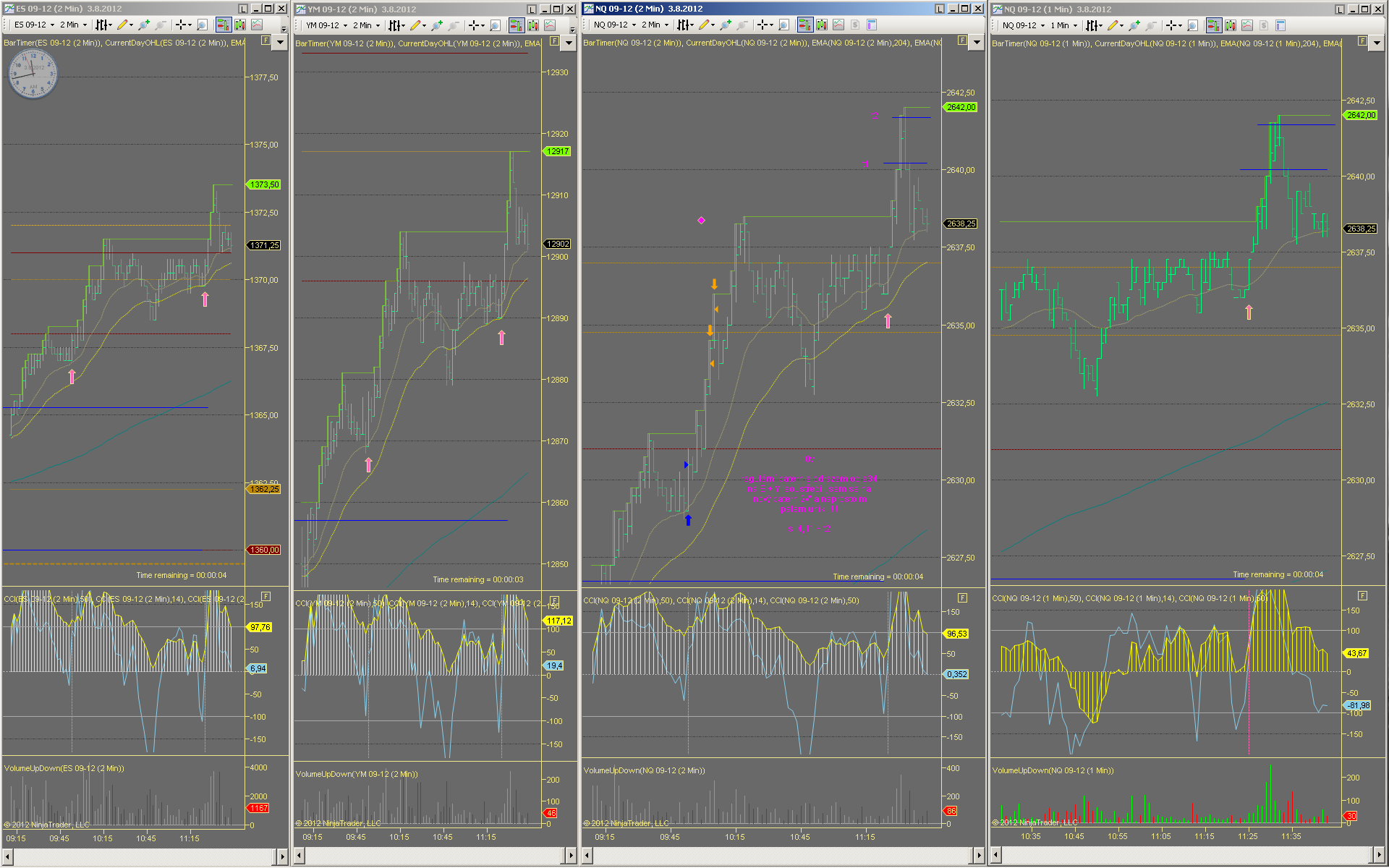
Task: Click the L link button in the NQ 2 Min title bar
Action: 939,9
